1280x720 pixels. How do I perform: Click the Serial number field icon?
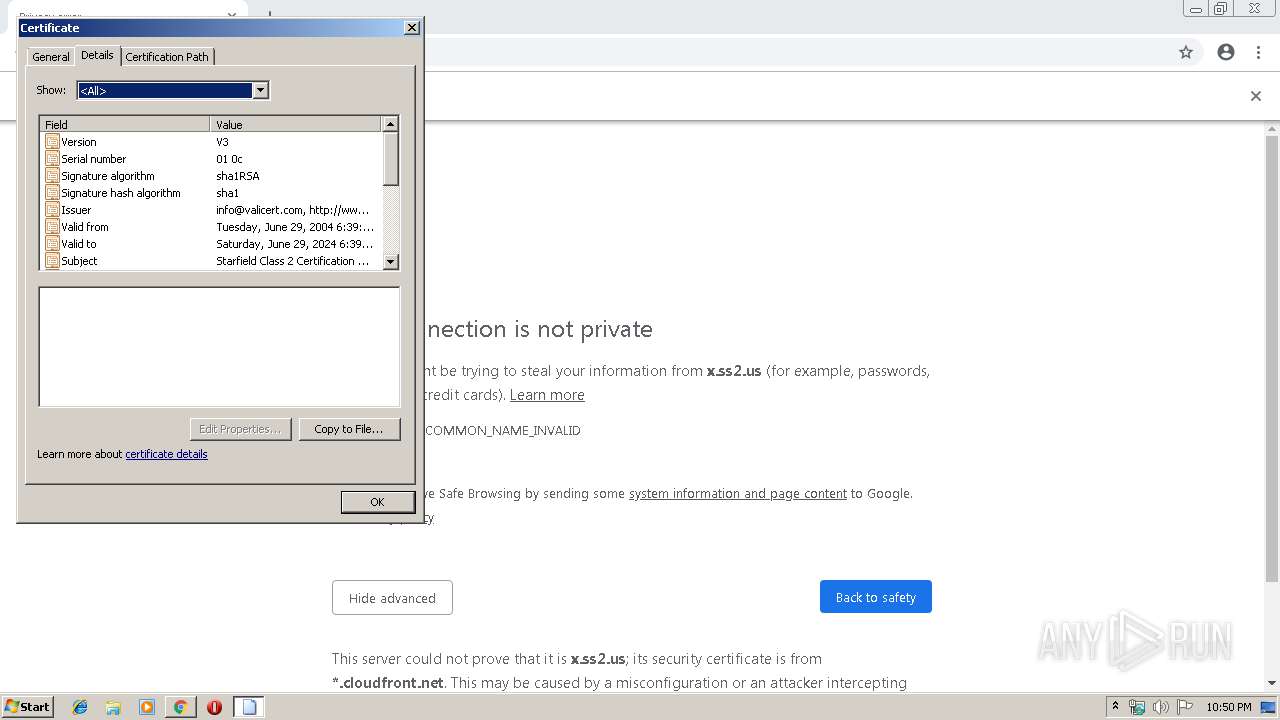tap(52, 159)
